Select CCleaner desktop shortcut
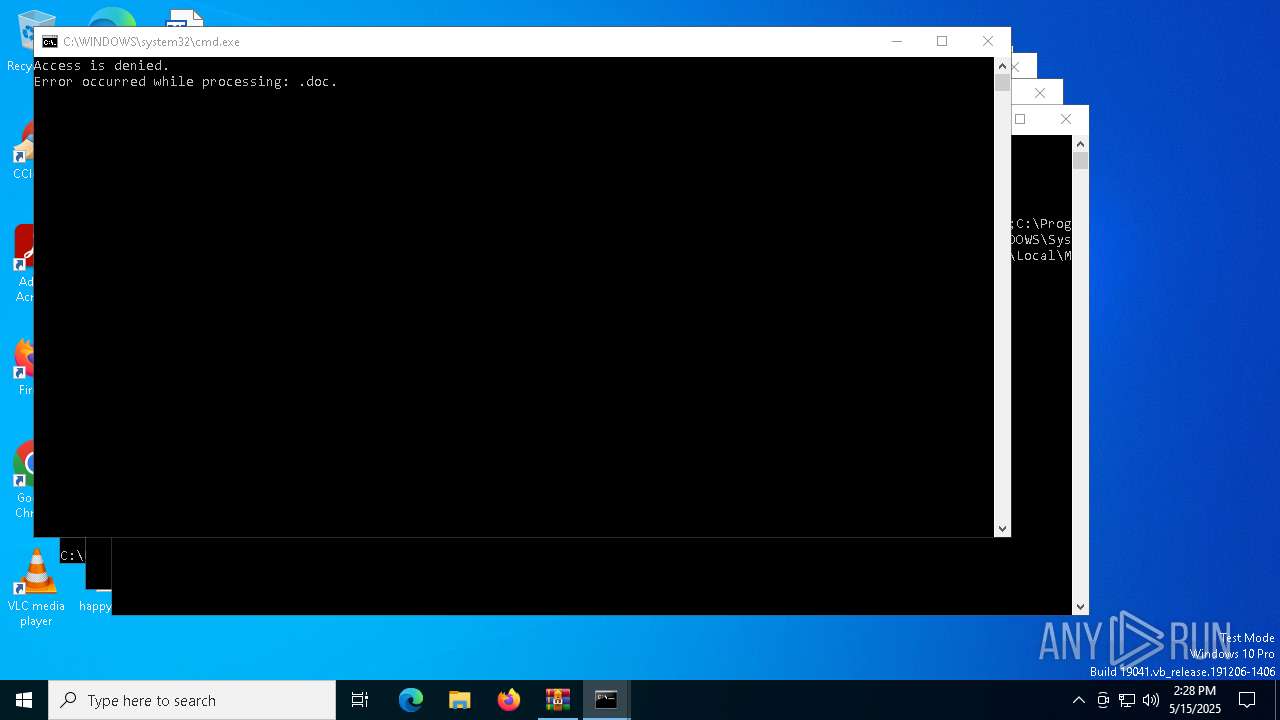The image size is (1280, 720). [22, 150]
